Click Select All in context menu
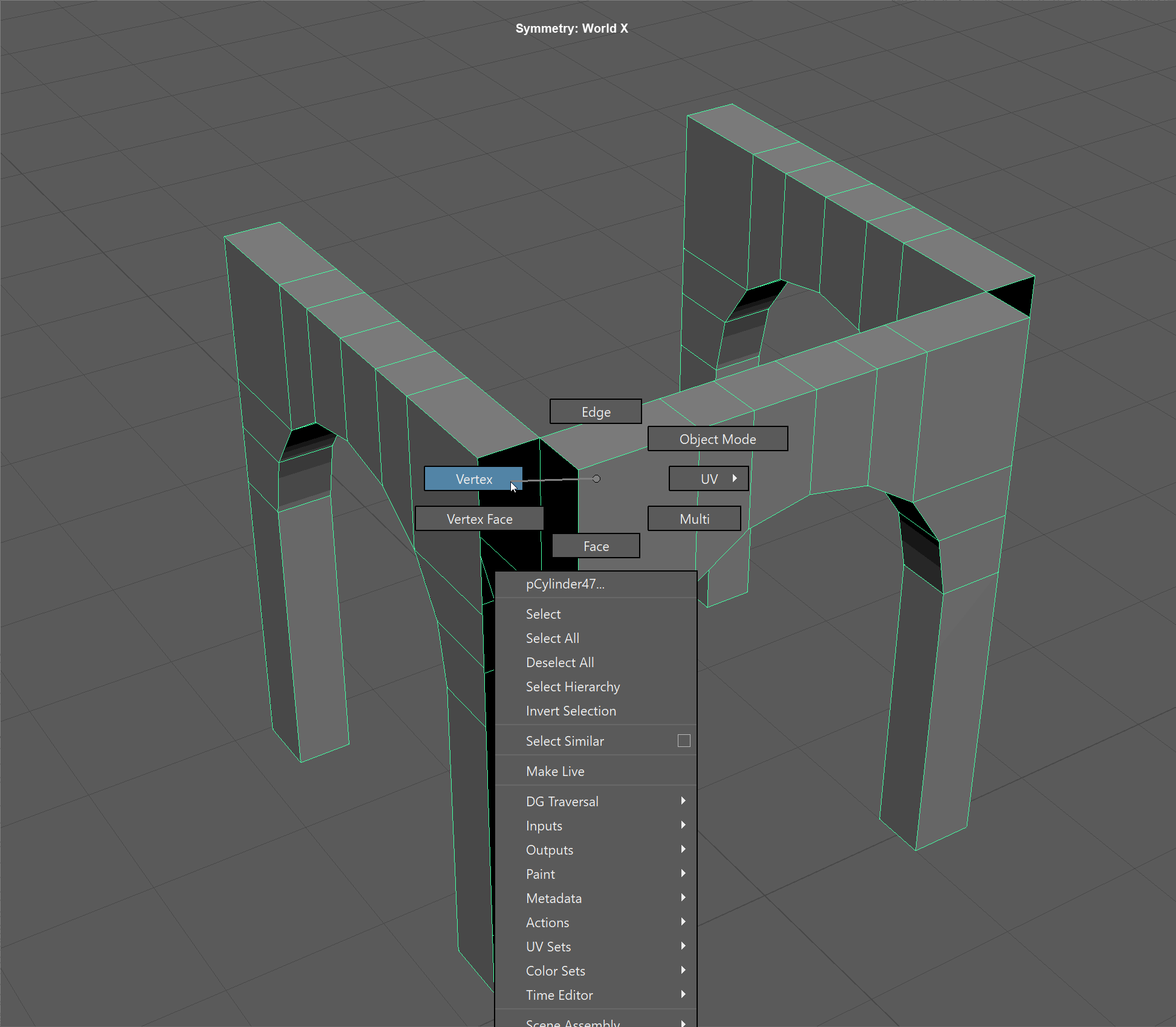Image resolution: width=1176 pixels, height=1027 pixels. [552, 639]
